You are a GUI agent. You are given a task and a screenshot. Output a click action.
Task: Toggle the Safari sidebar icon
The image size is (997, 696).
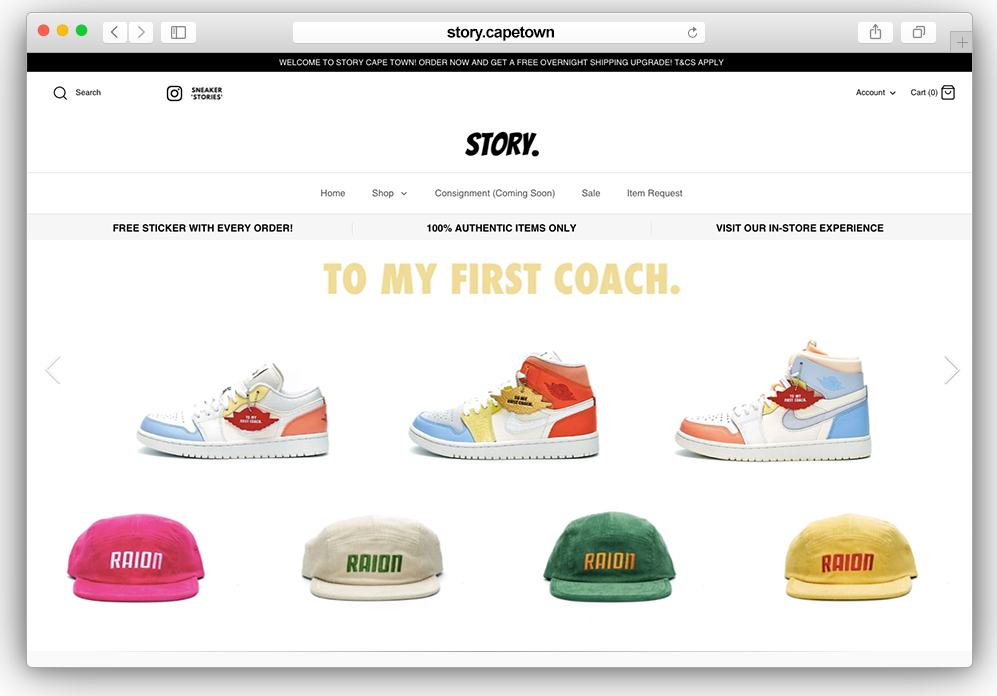point(178,32)
